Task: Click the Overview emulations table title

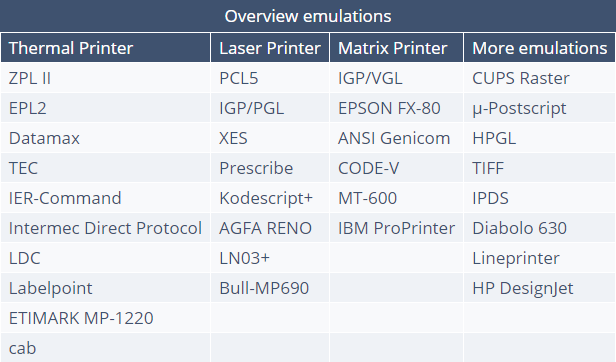Action: click(308, 16)
